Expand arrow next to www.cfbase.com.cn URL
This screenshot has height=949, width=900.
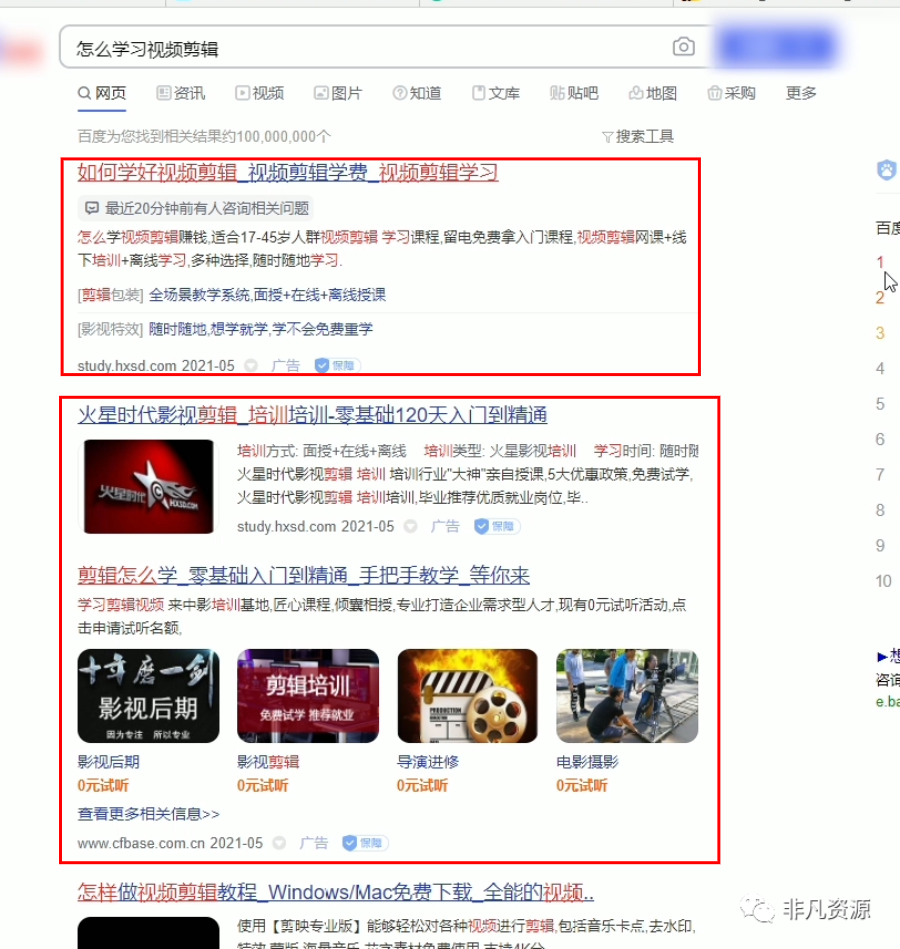pos(279,843)
